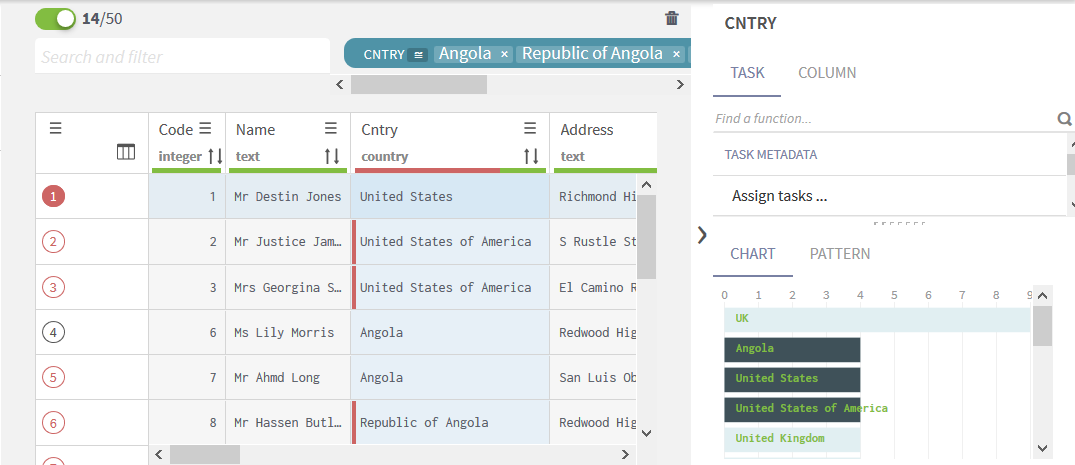Collapse the right side panel chevron

701,234
